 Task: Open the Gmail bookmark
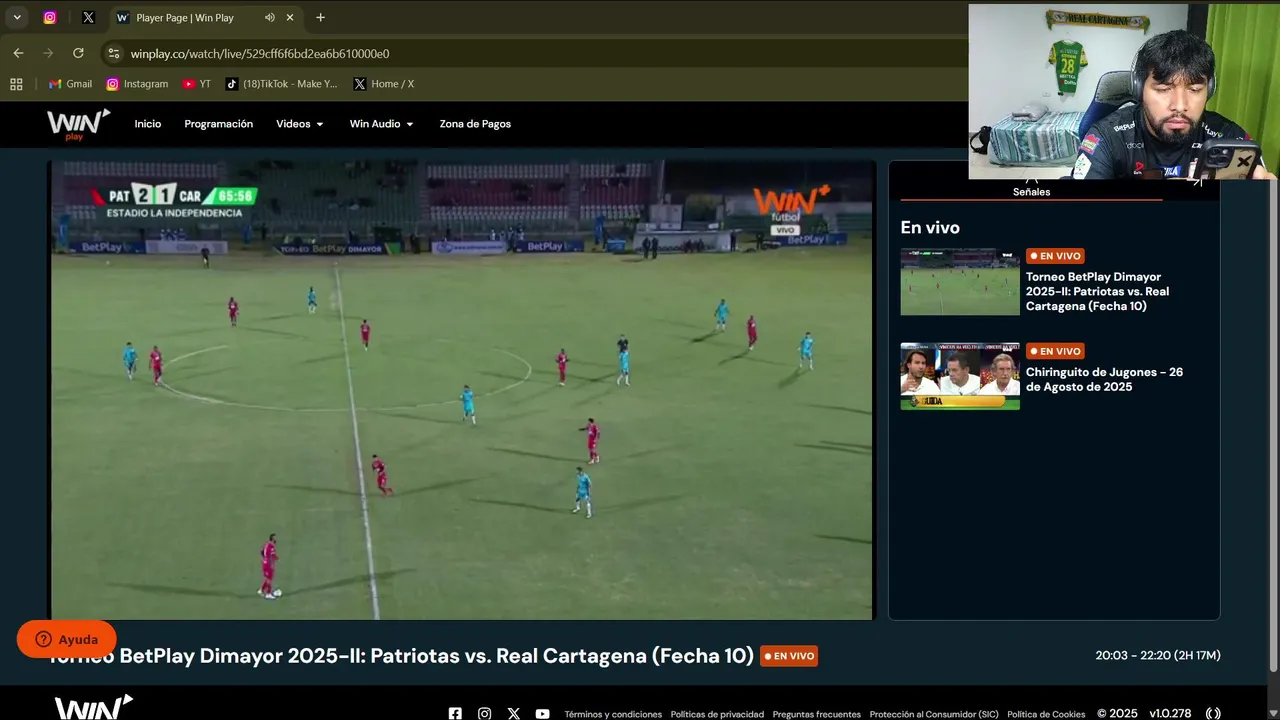(70, 84)
